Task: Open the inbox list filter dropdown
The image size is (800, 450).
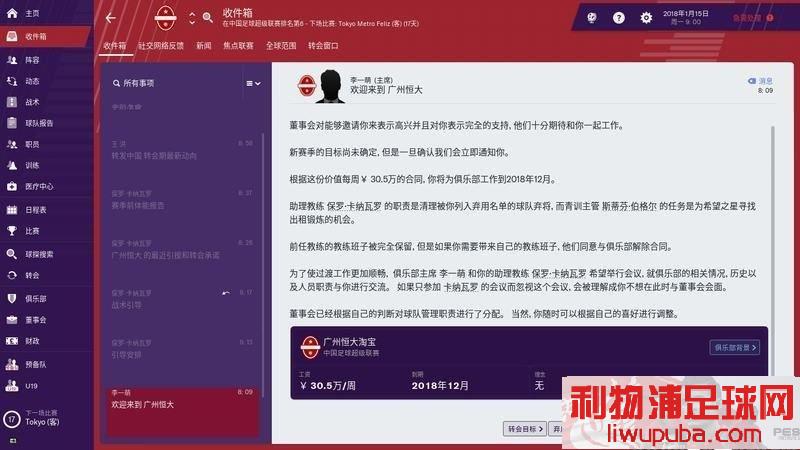Action: (x=253, y=83)
